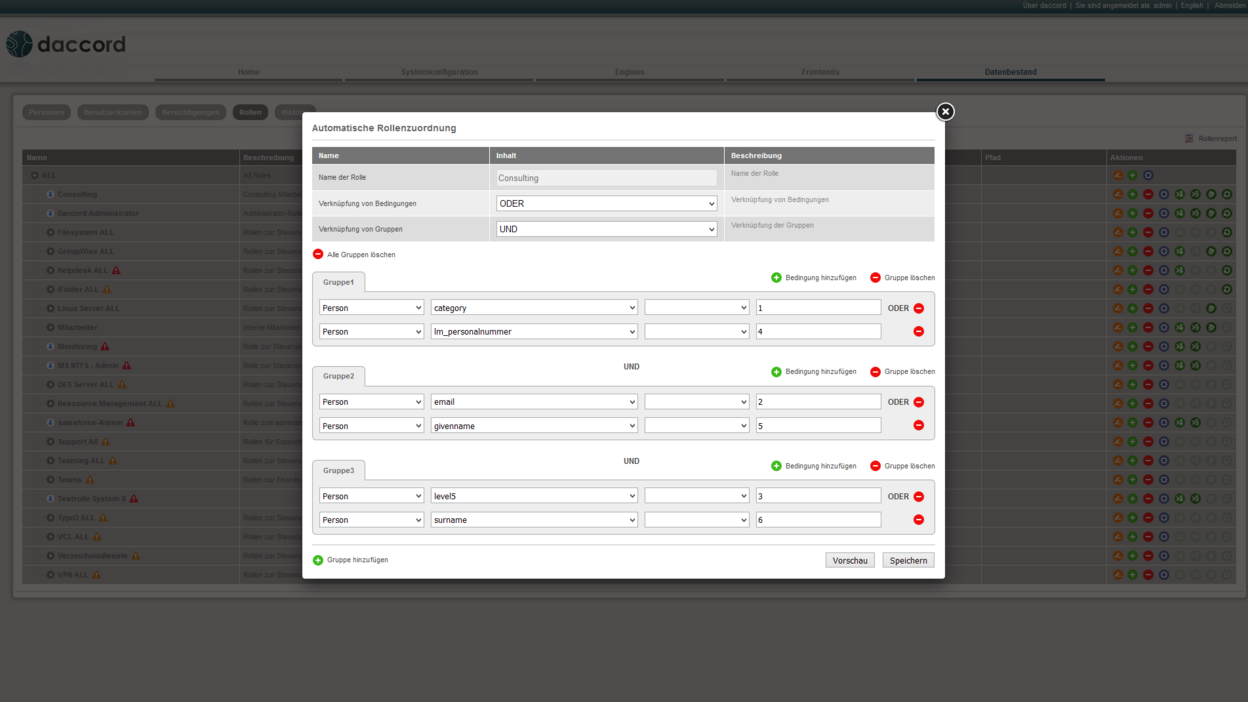Close the Automatische Rollenzuordnung dialog
The width and height of the screenshot is (1248, 702).
click(x=945, y=112)
